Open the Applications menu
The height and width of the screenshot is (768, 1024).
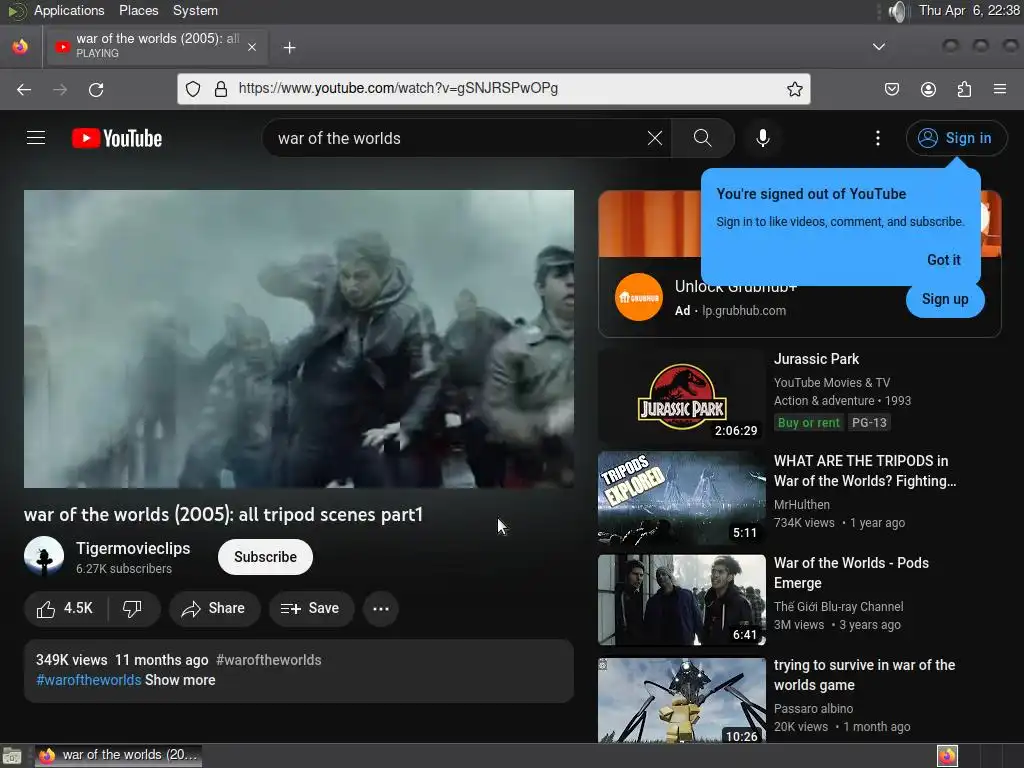69,10
